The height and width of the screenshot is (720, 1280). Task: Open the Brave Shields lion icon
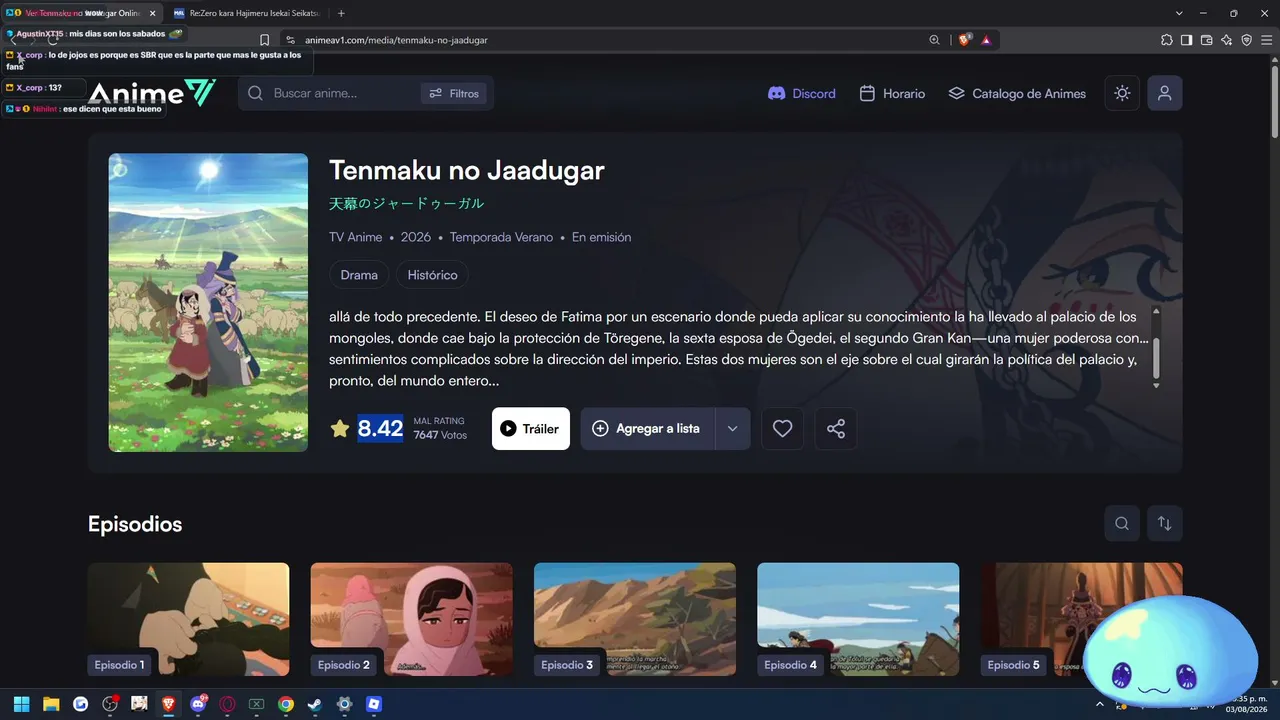tap(965, 40)
